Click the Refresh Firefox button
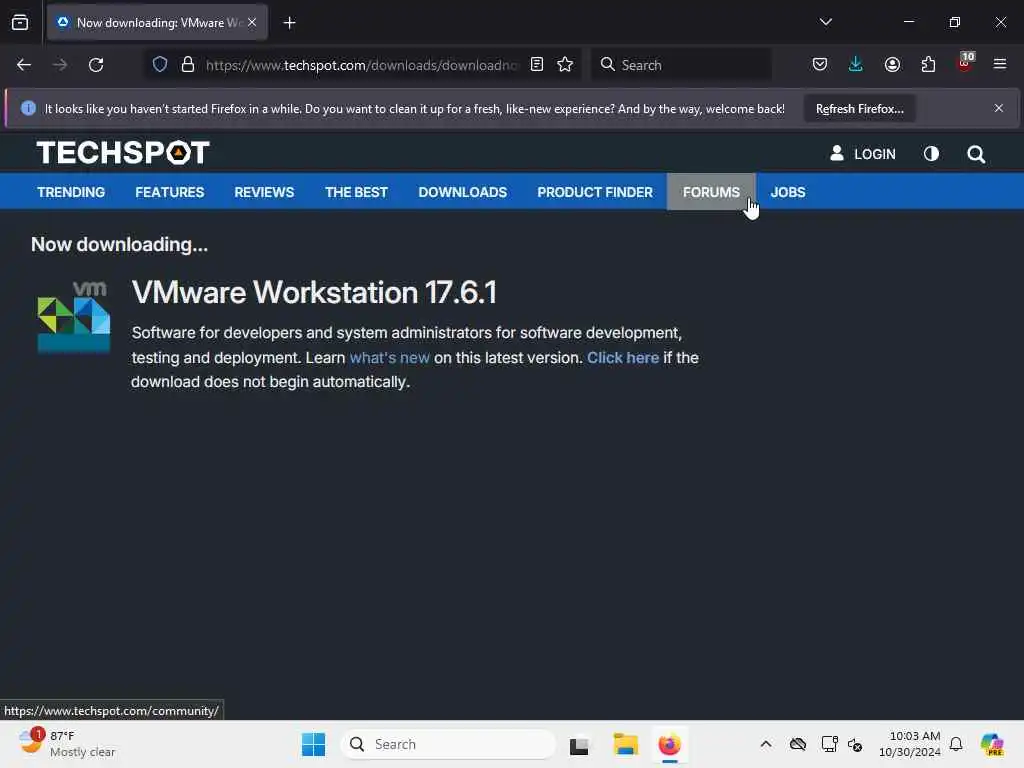Viewport: 1024px width, 768px height. [859, 108]
